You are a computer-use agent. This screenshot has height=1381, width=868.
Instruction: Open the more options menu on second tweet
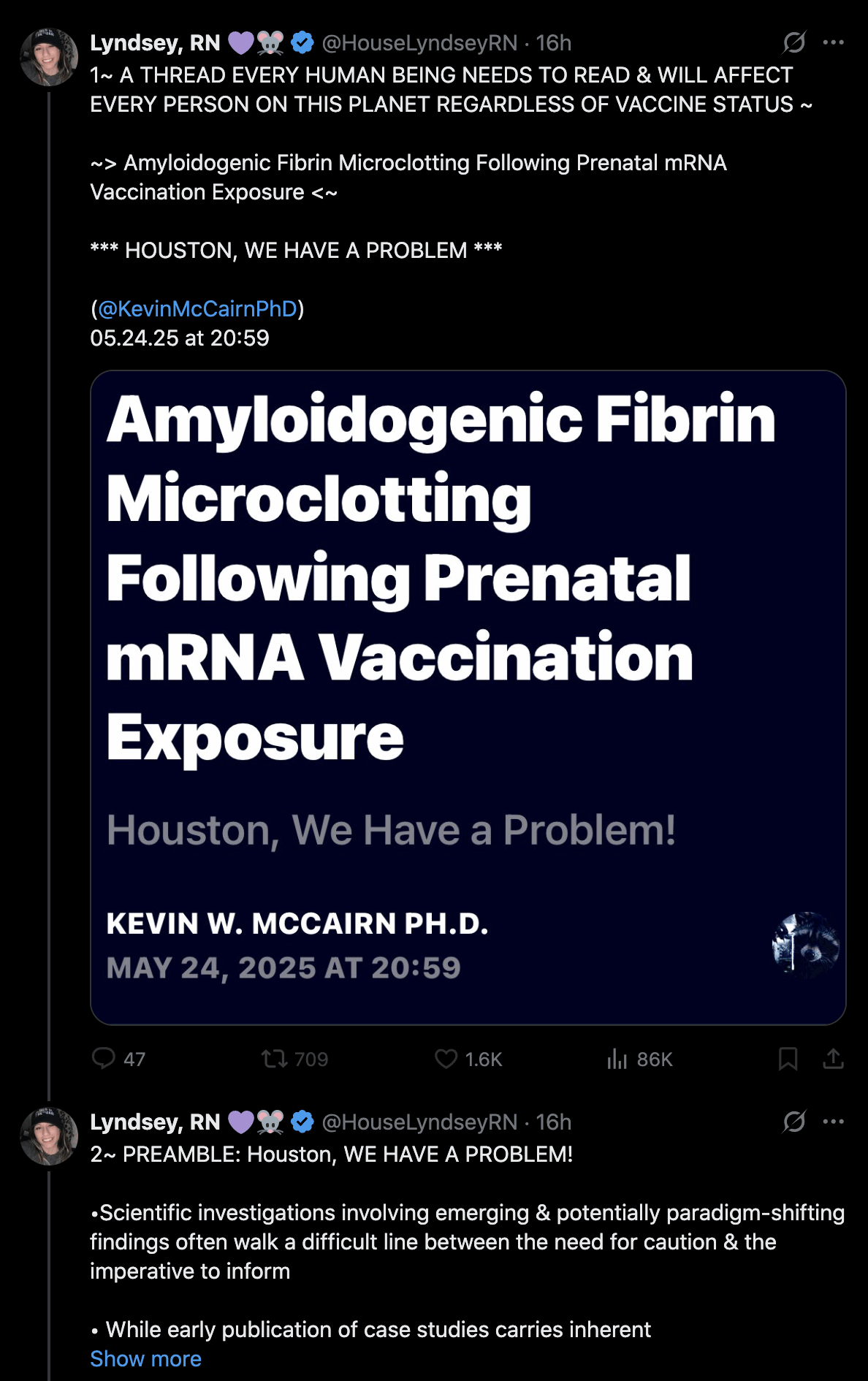coord(834,1121)
